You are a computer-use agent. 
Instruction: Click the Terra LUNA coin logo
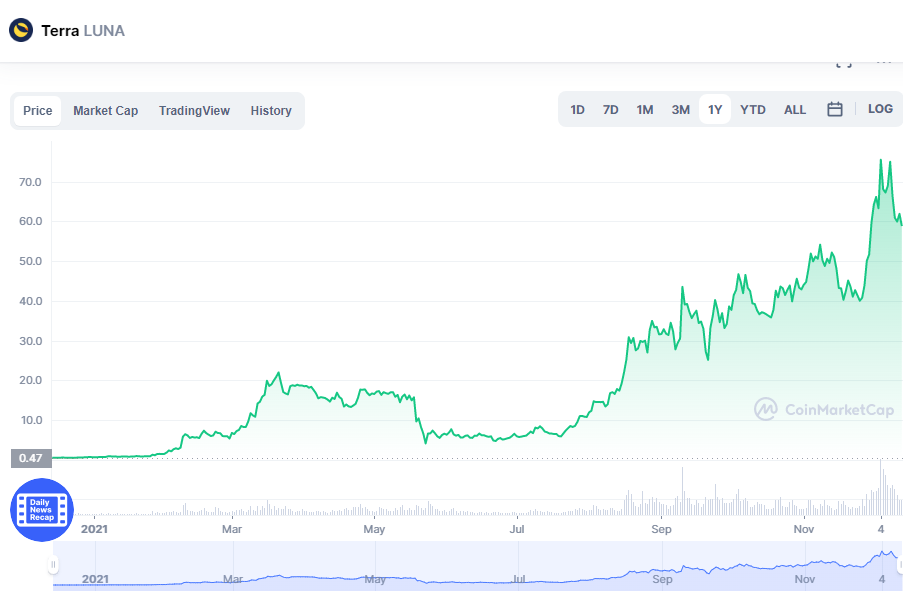coord(21,30)
